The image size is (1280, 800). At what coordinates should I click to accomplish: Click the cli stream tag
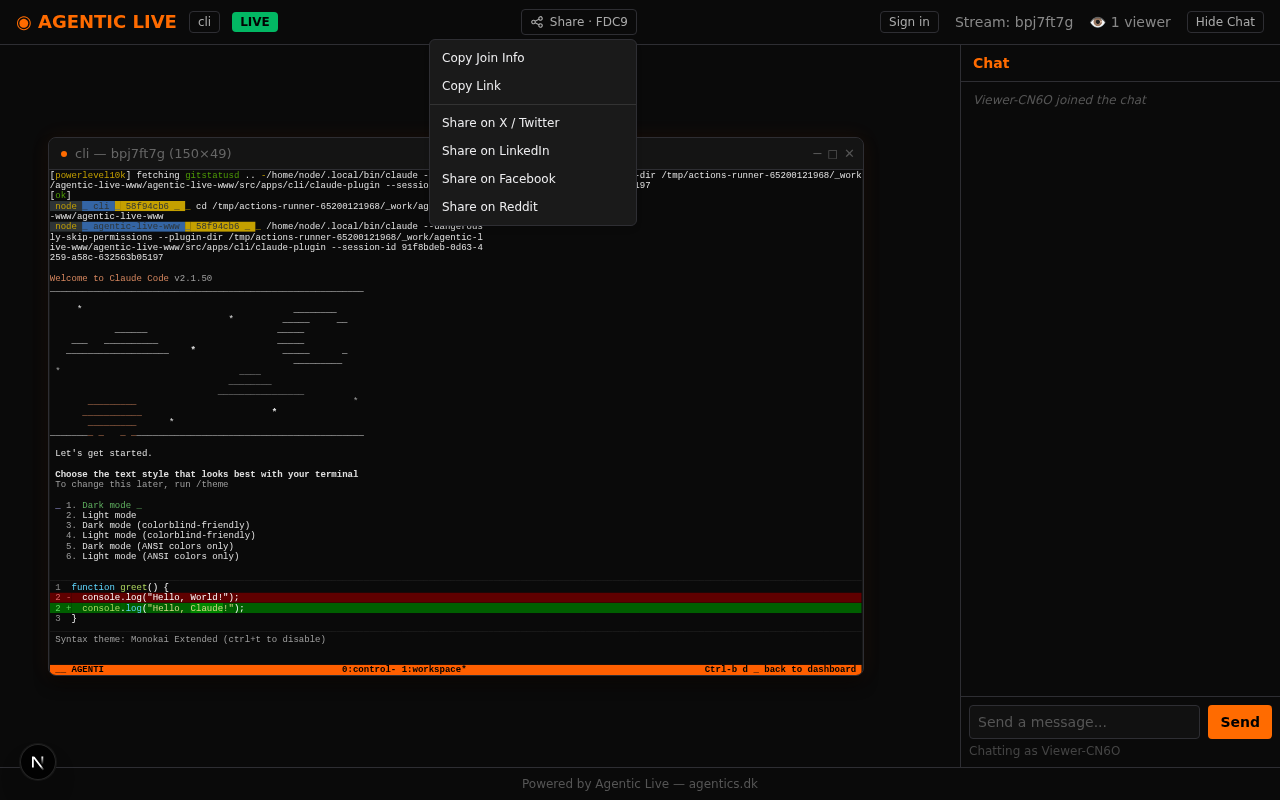click(204, 22)
